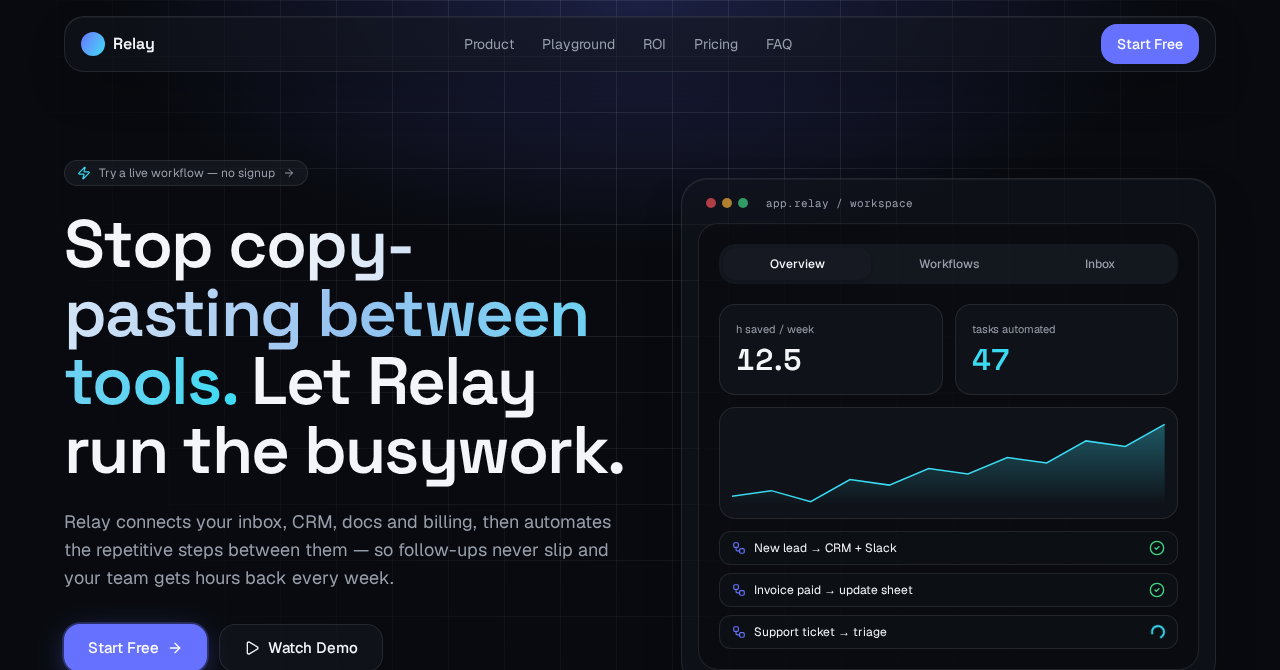Click the green checkmark on Invoice paid row
Image resolution: width=1280 pixels, height=670 pixels.
[x=1157, y=590]
